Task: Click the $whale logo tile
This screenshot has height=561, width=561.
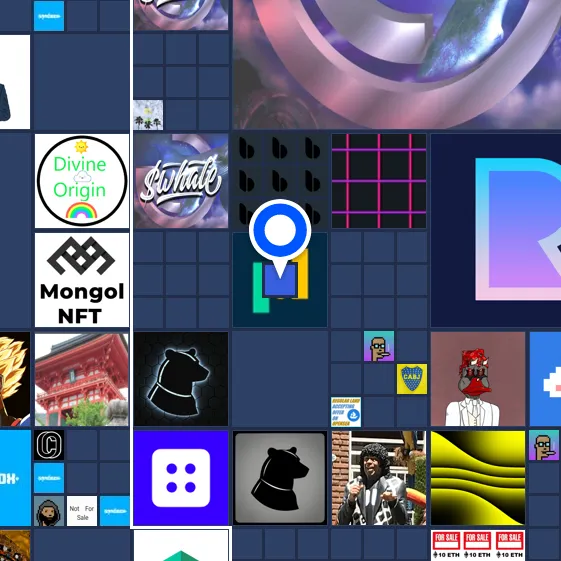Action: [x=181, y=181]
